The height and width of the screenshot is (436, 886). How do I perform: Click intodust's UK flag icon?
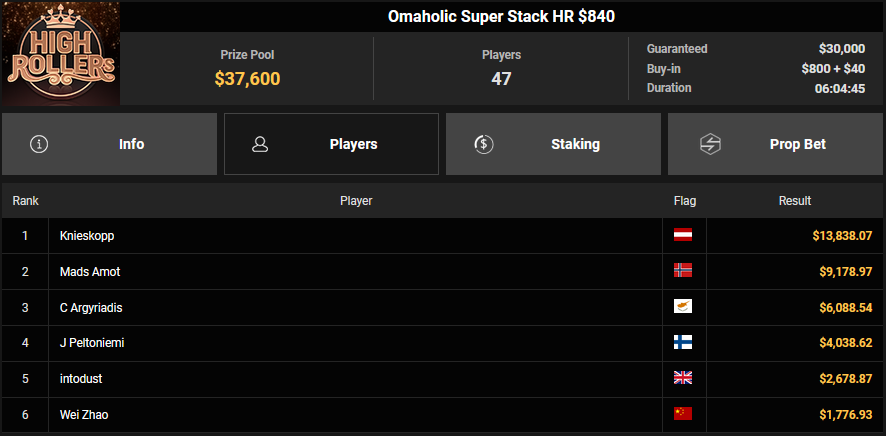683,378
